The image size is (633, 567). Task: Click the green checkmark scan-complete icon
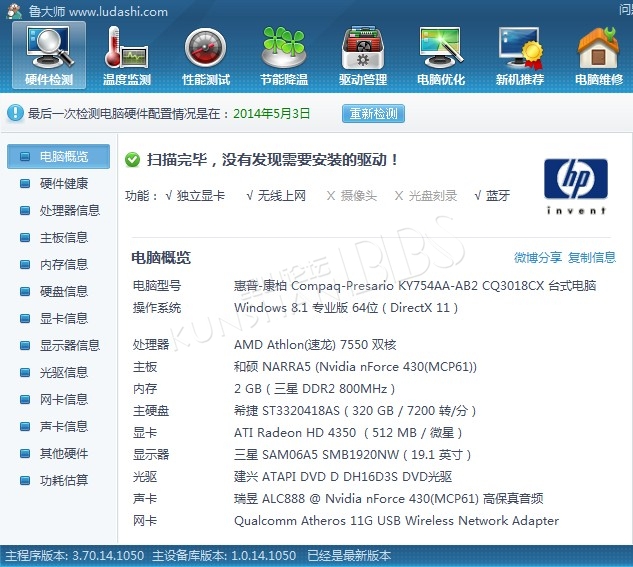coord(132,160)
